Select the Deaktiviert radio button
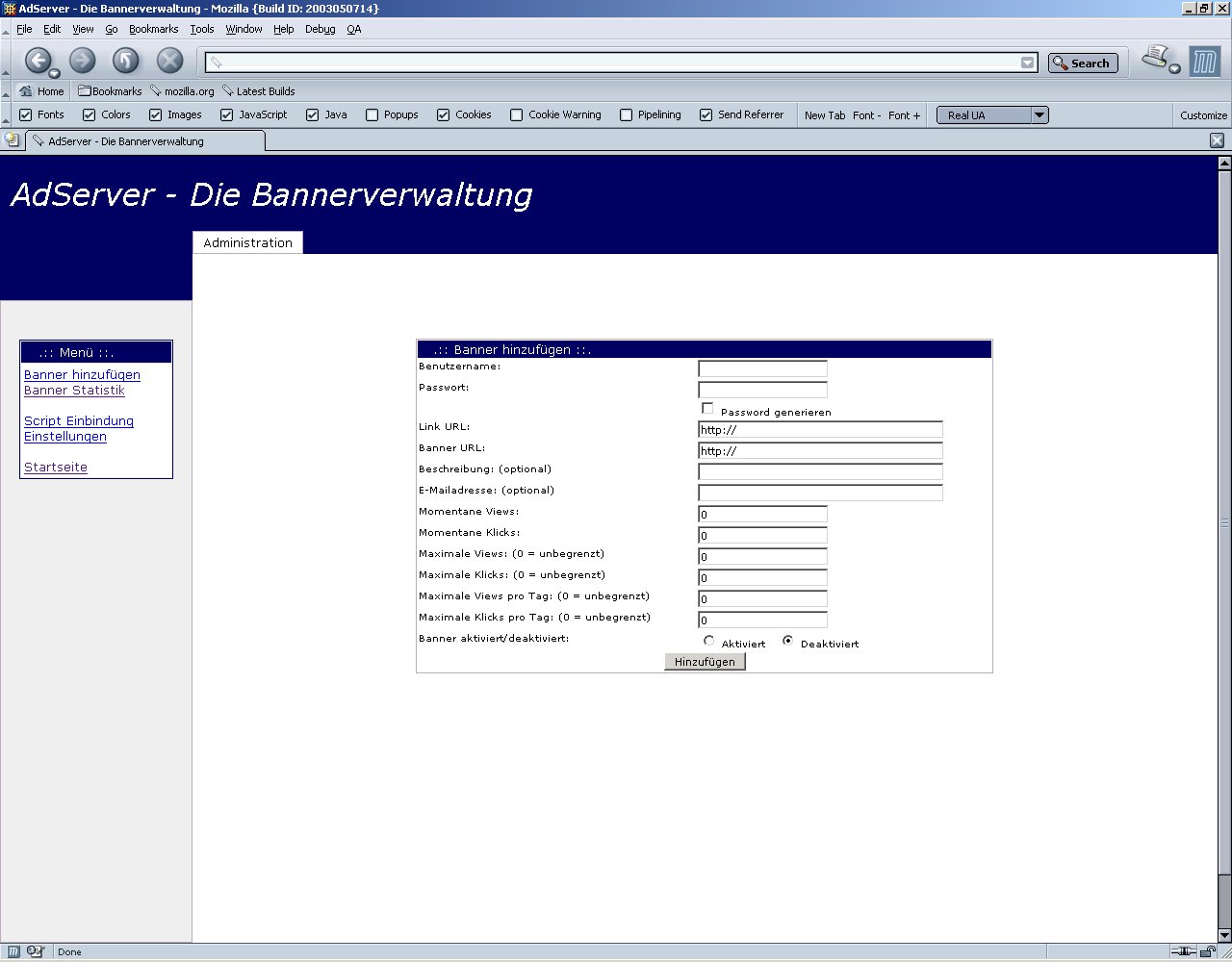This screenshot has width=1232, height=962. pyautogui.click(x=788, y=641)
